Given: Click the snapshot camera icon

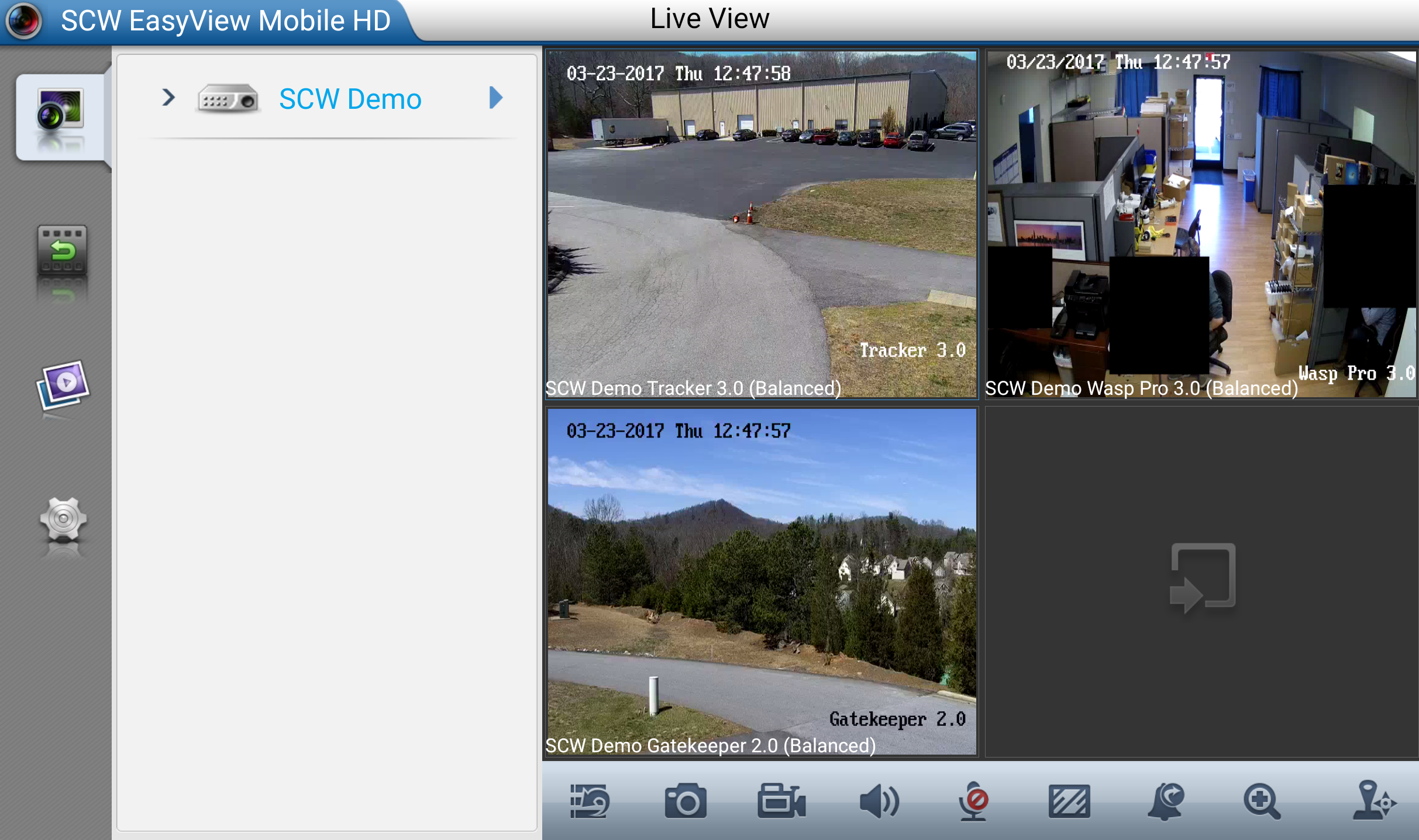Looking at the screenshot, I should (x=686, y=801).
